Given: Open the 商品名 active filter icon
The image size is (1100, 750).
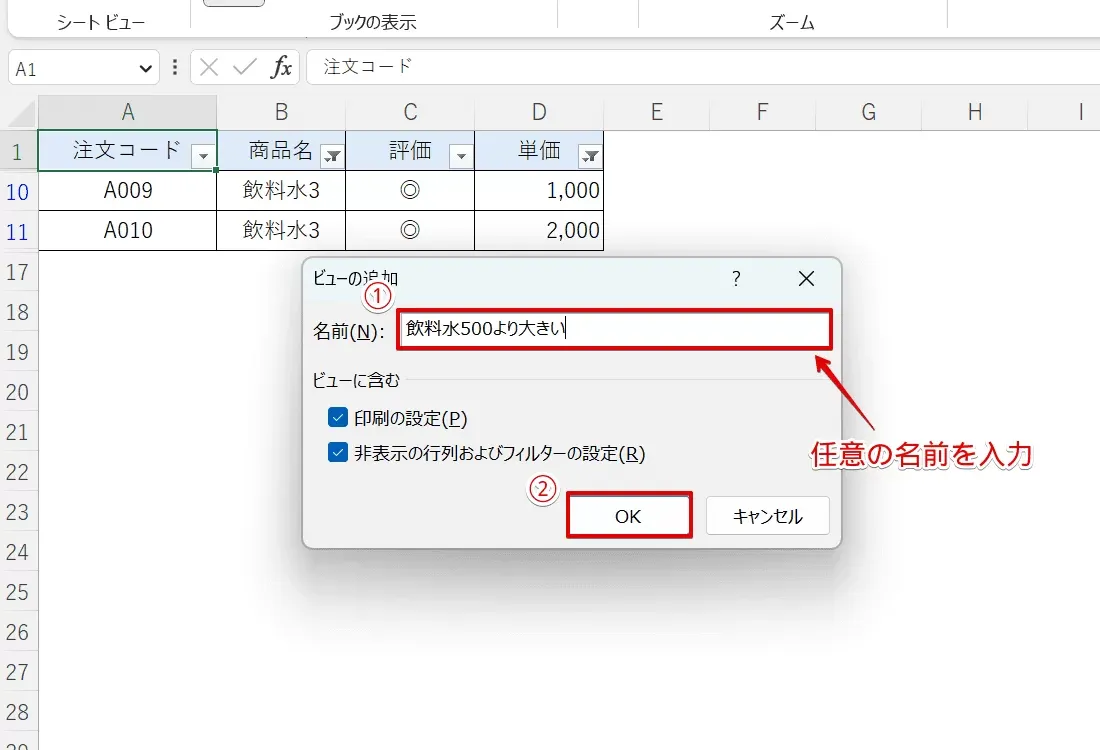Looking at the screenshot, I should 333,156.
